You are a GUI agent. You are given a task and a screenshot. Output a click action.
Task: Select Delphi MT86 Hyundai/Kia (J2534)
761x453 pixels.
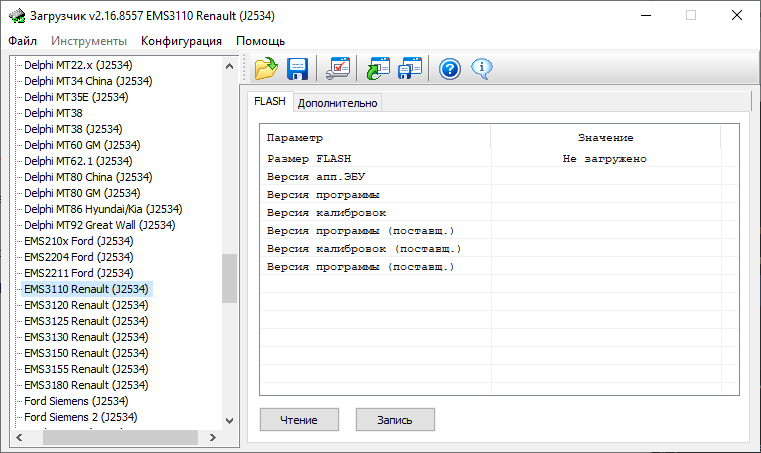click(x=103, y=209)
